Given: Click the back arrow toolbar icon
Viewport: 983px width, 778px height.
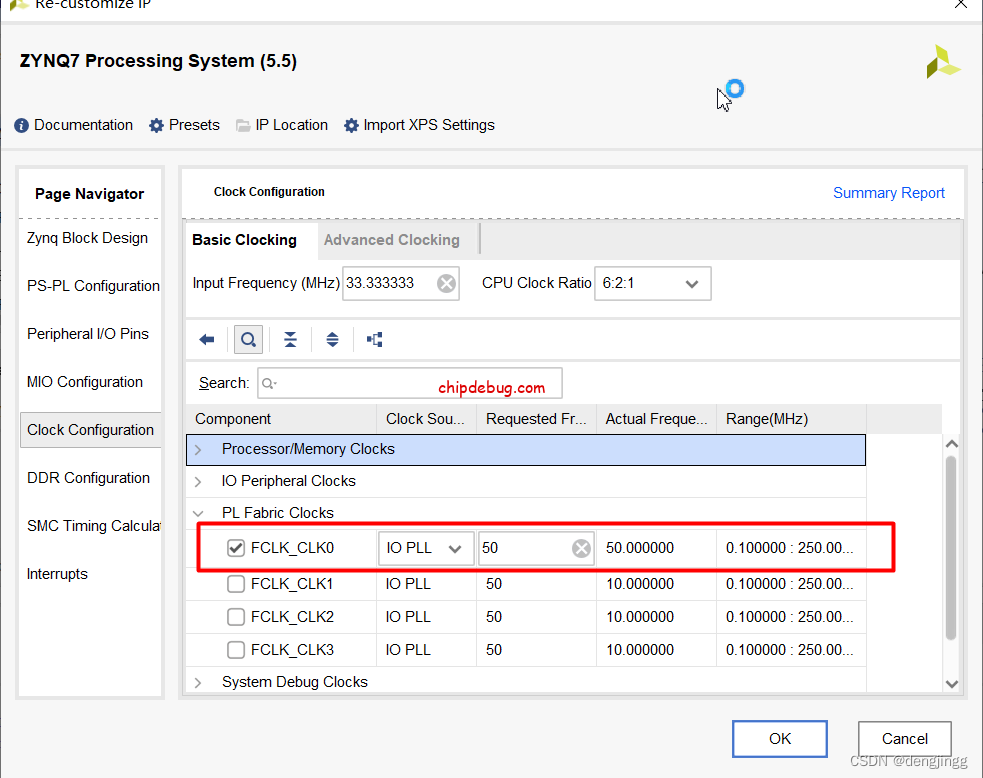Looking at the screenshot, I should [x=207, y=340].
